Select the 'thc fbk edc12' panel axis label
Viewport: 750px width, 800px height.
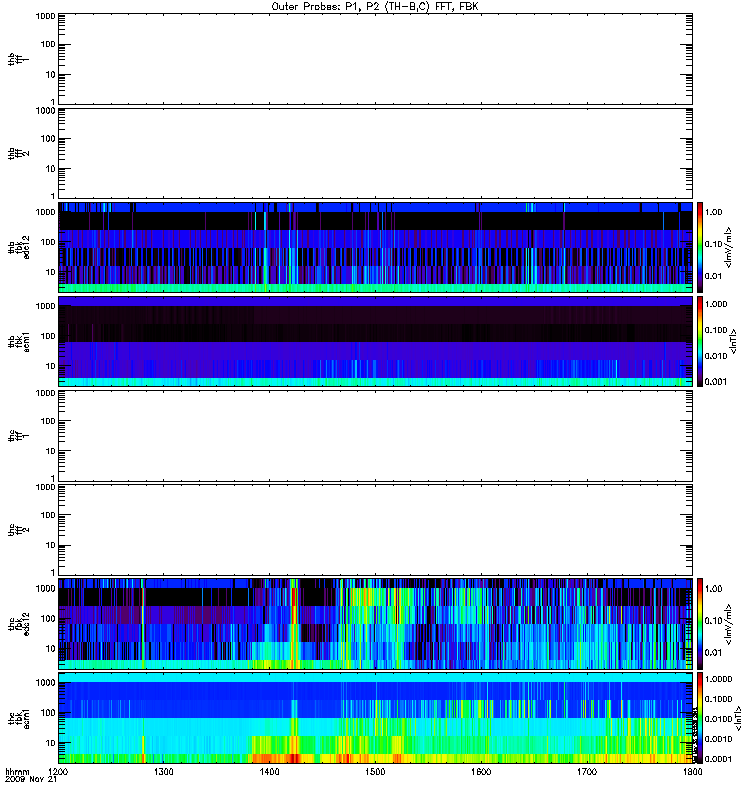point(18,623)
